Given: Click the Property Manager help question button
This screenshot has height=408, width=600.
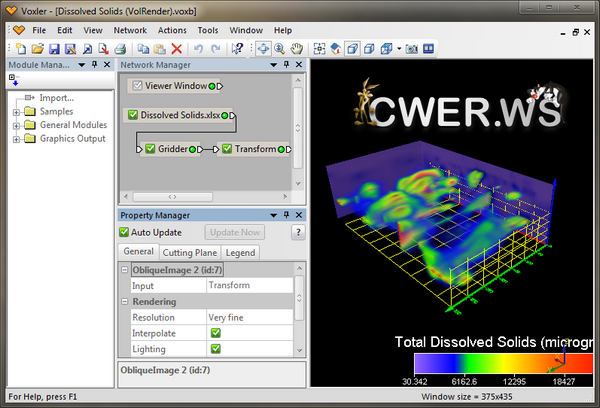Looking at the screenshot, I should pyautogui.click(x=297, y=232).
